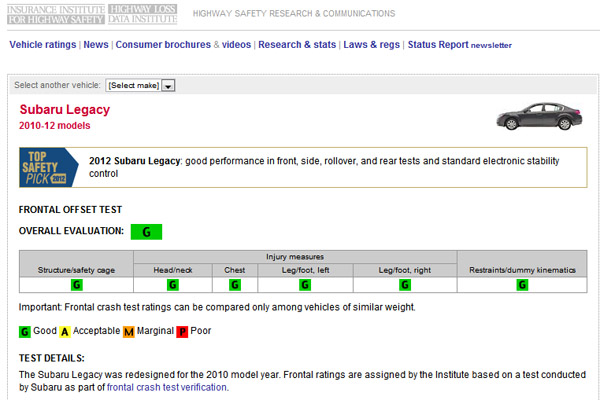Image resolution: width=600 pixels, height=400 pixels.
Task: Click the yellow Acceptable legend swatch
Action: point(65,331)
